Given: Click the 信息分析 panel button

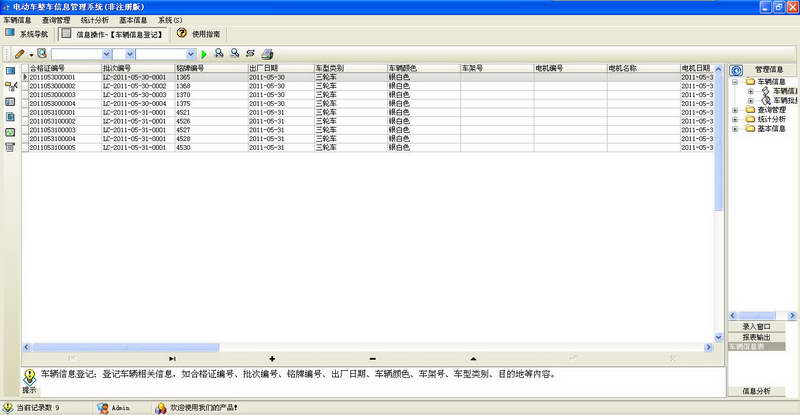Looking at the screenshot, I should tap(756, 391).
